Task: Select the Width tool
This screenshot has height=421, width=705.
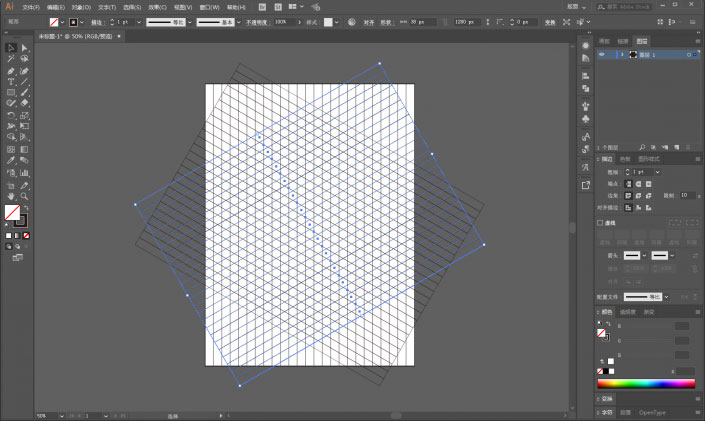Action: pos(11,126)
